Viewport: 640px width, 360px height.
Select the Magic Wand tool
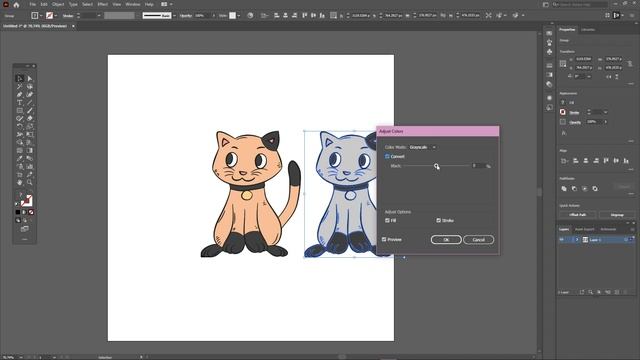[20, 87]
